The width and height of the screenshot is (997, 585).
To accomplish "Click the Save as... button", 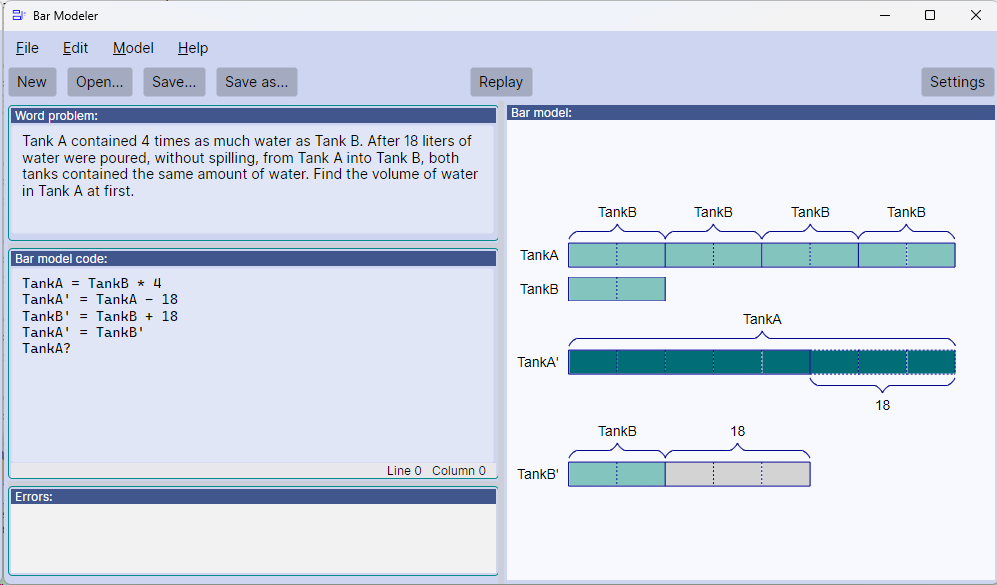I will pos(257,81).
